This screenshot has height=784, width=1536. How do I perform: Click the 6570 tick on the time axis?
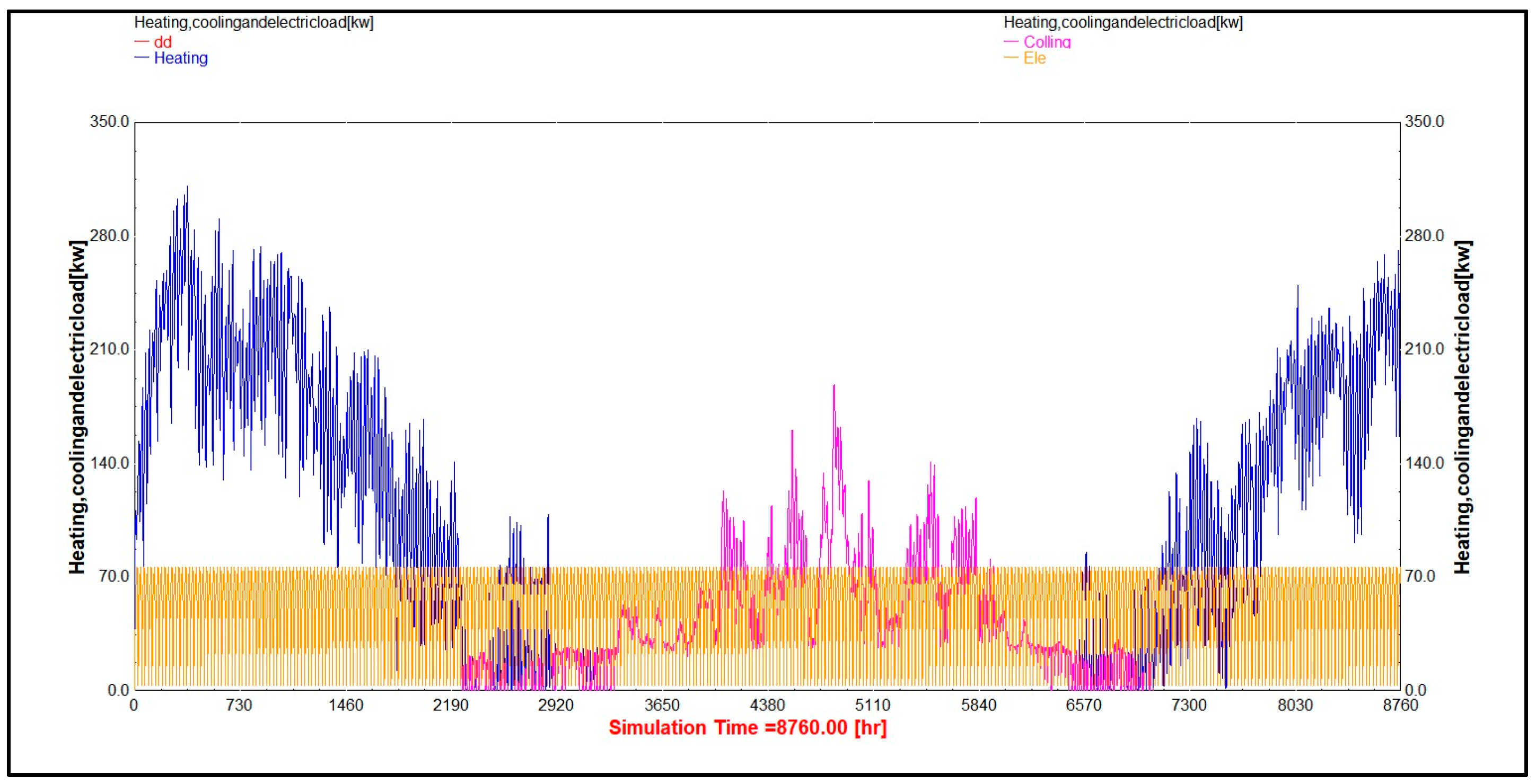[1083, 706]
